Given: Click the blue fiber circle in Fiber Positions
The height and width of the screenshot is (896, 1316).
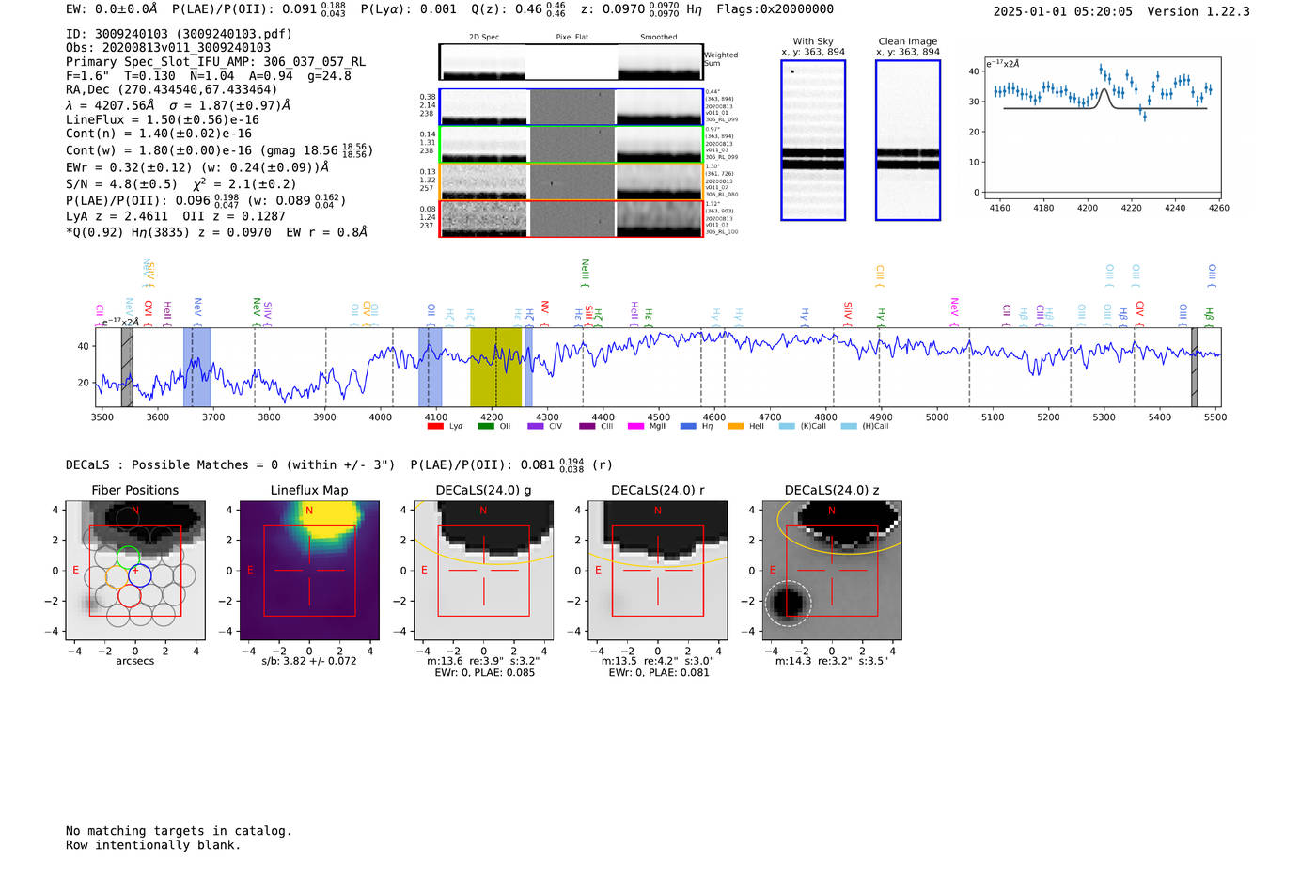Looking at the screenshot, I should tap(139, 574).
